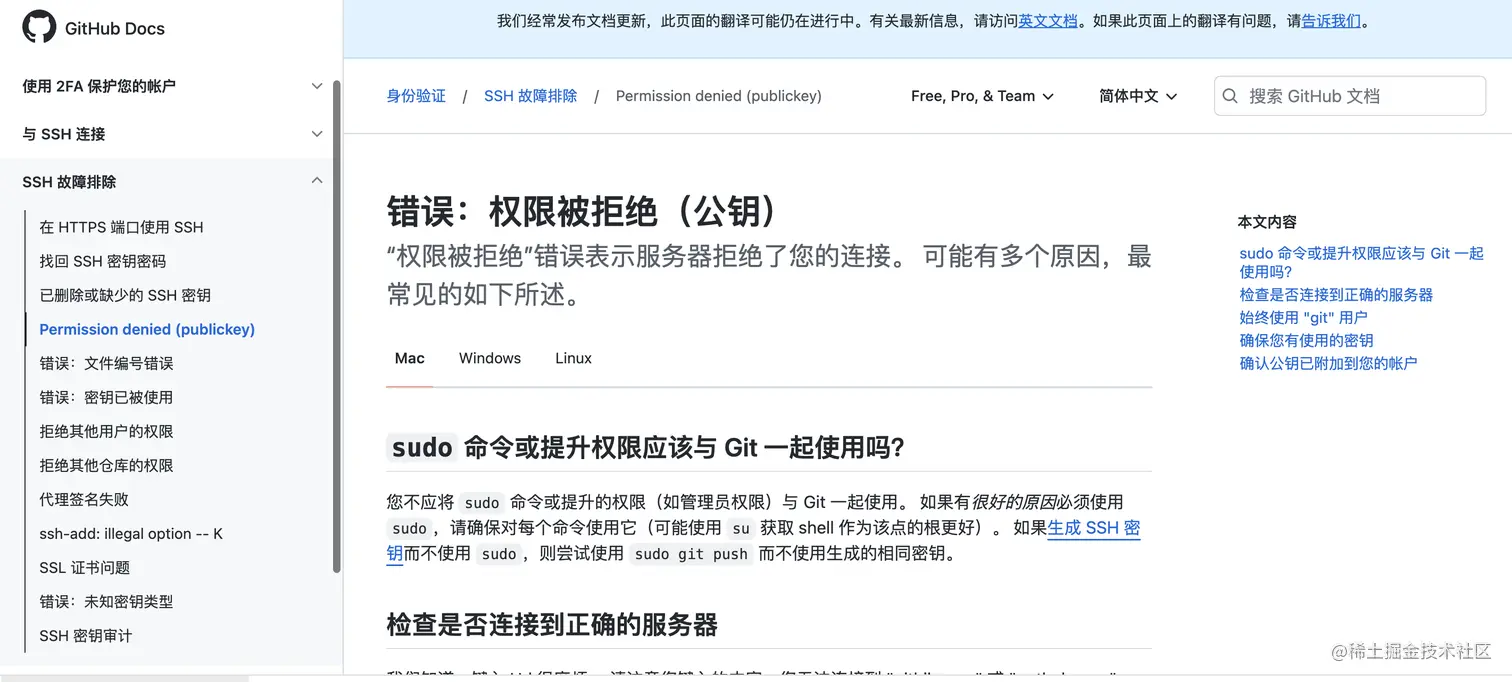Select Permission denied (publickey) in sidebar

(147, 329)
